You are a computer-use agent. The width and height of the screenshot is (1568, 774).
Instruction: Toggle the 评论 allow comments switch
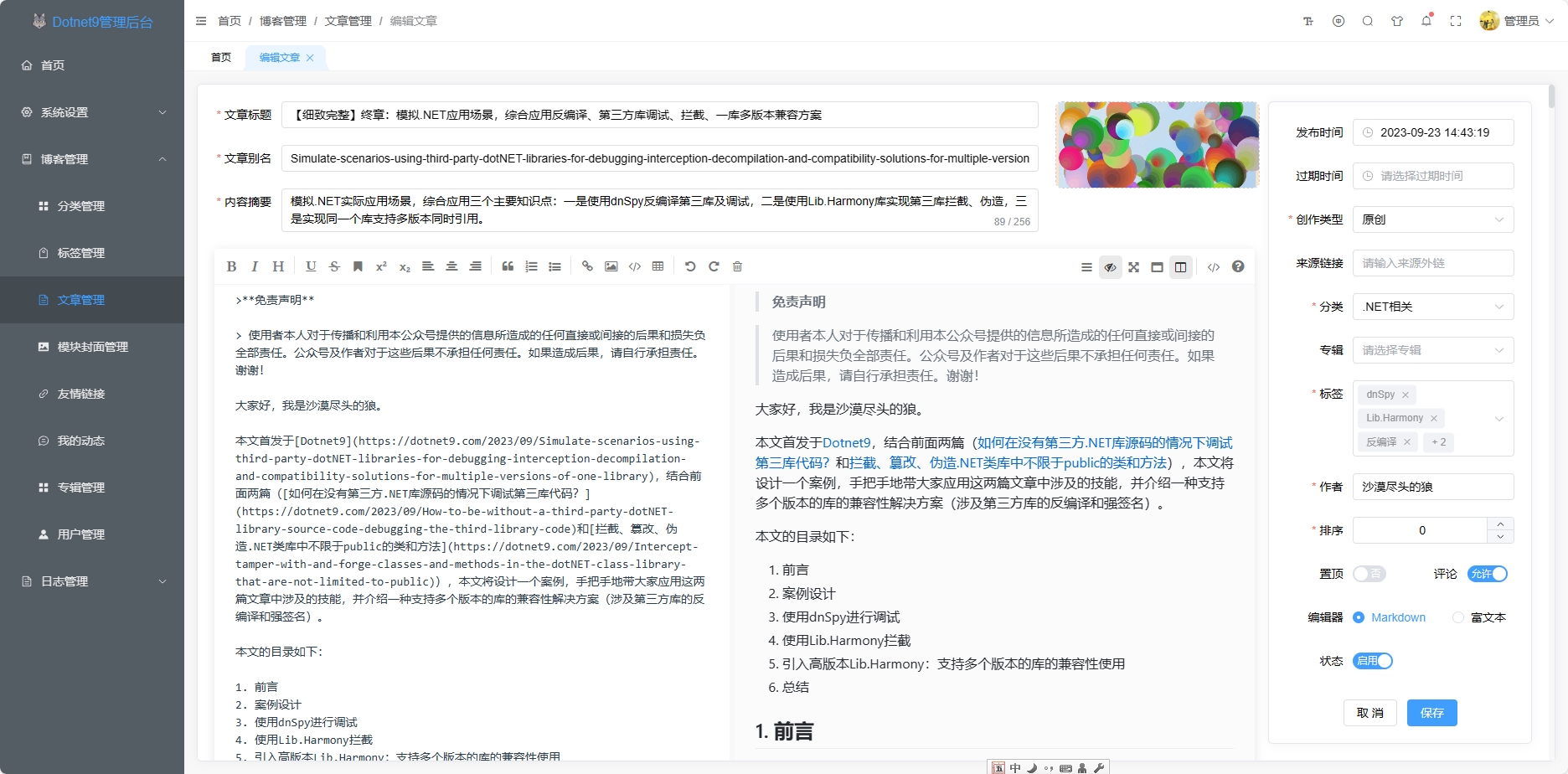[1488, 574]
